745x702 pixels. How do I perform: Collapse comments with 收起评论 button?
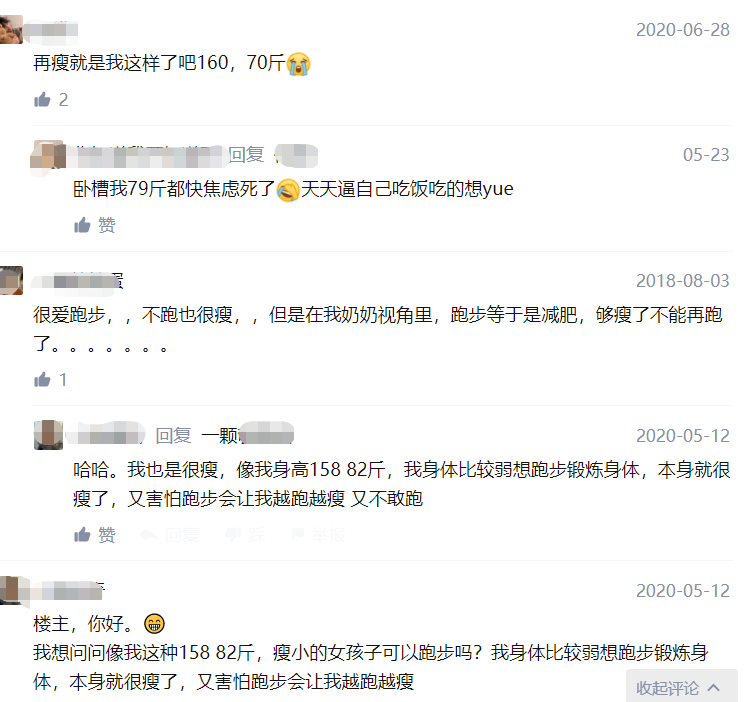[681, 687]
